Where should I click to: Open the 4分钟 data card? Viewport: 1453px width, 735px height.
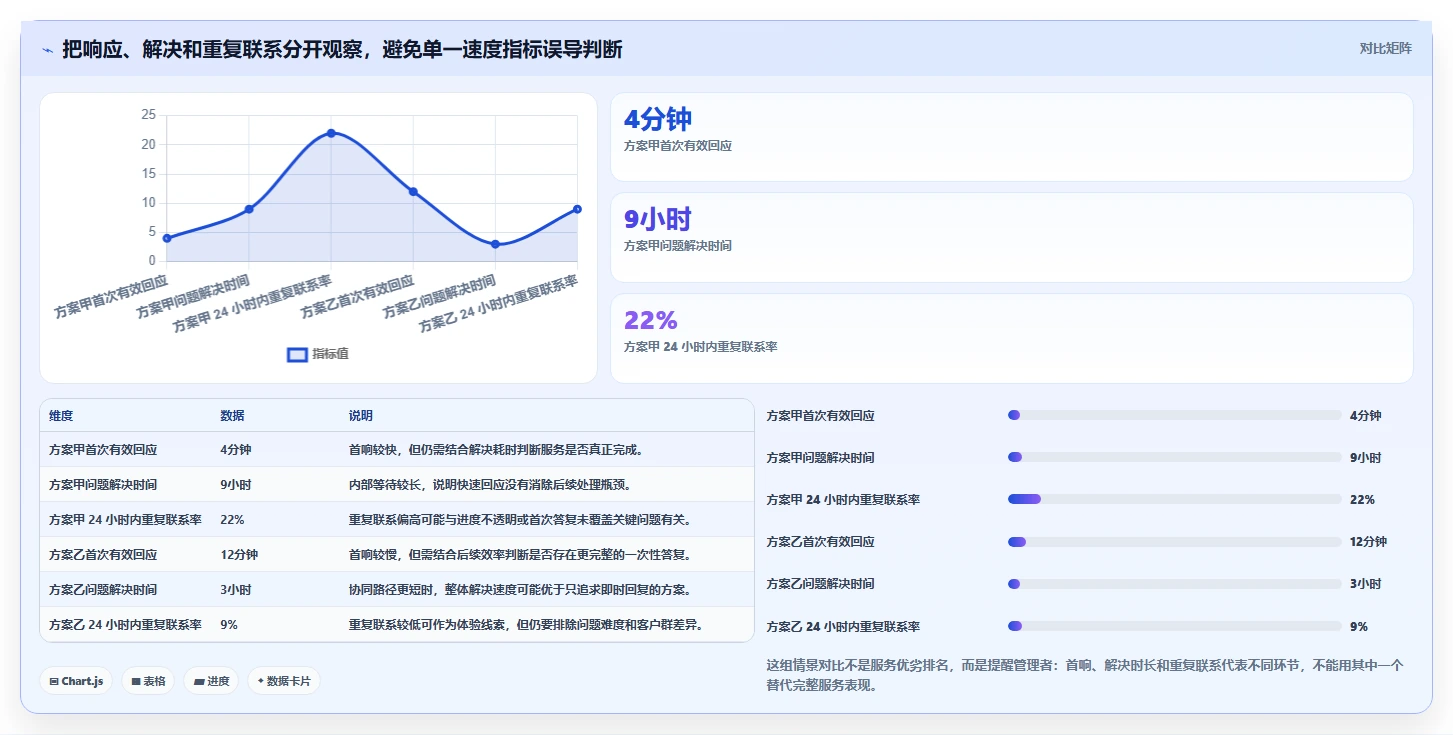pos(1011,137)
